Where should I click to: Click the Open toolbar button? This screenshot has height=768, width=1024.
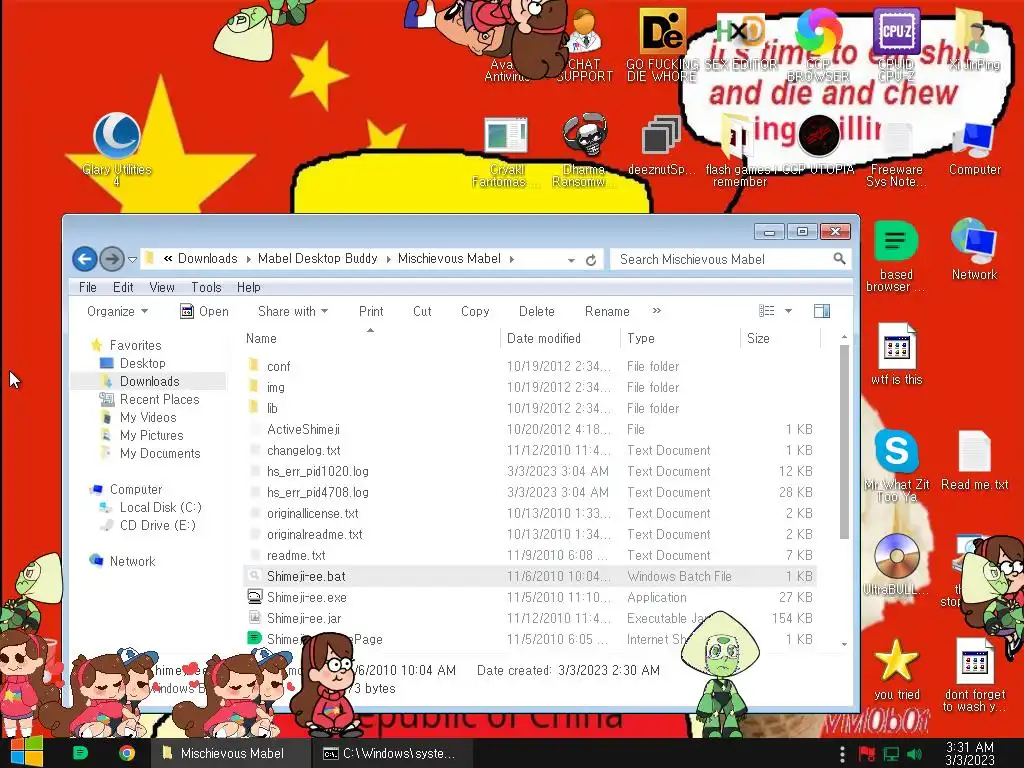[204, 312]
